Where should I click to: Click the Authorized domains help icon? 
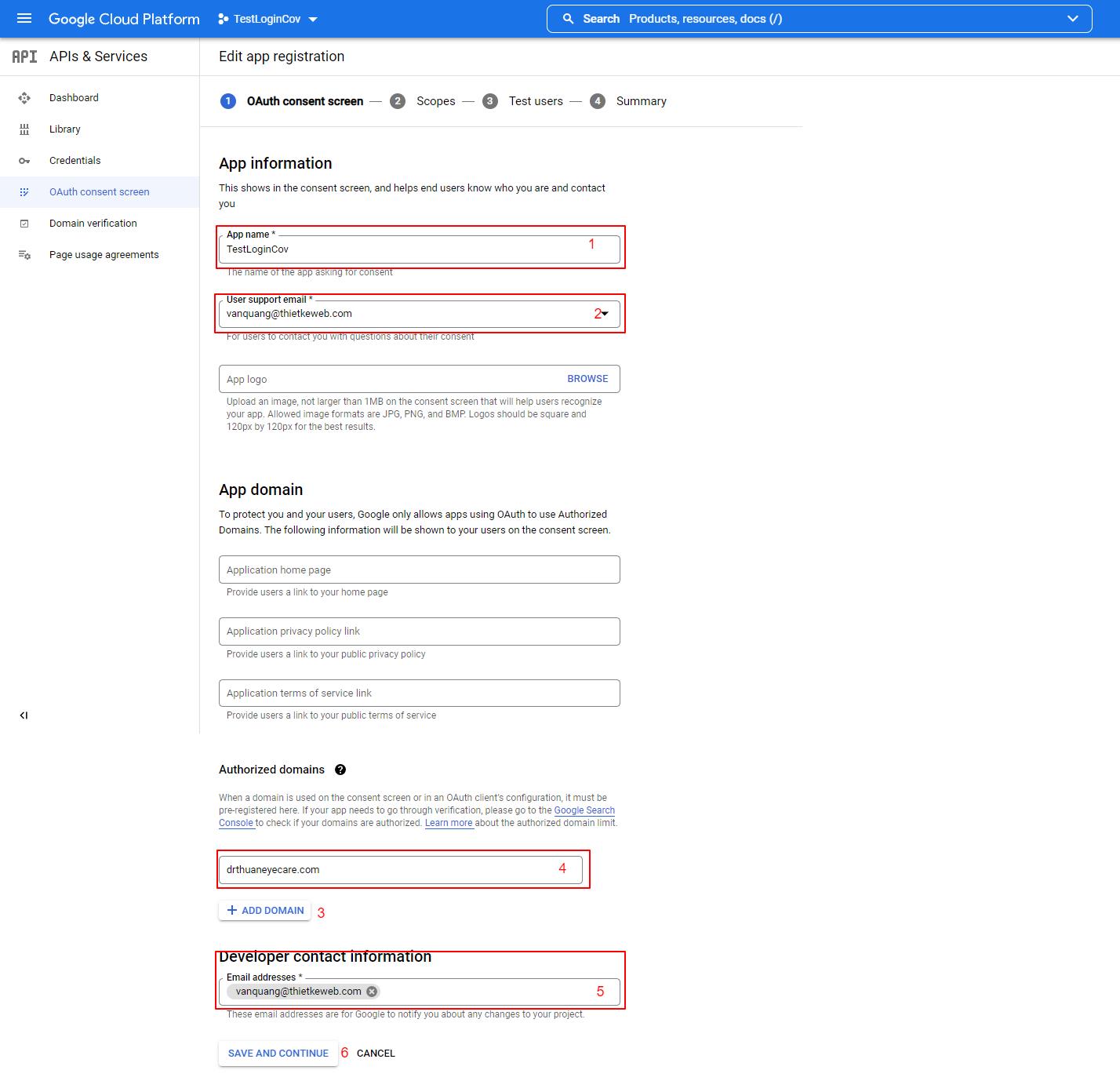pos(340,770)
